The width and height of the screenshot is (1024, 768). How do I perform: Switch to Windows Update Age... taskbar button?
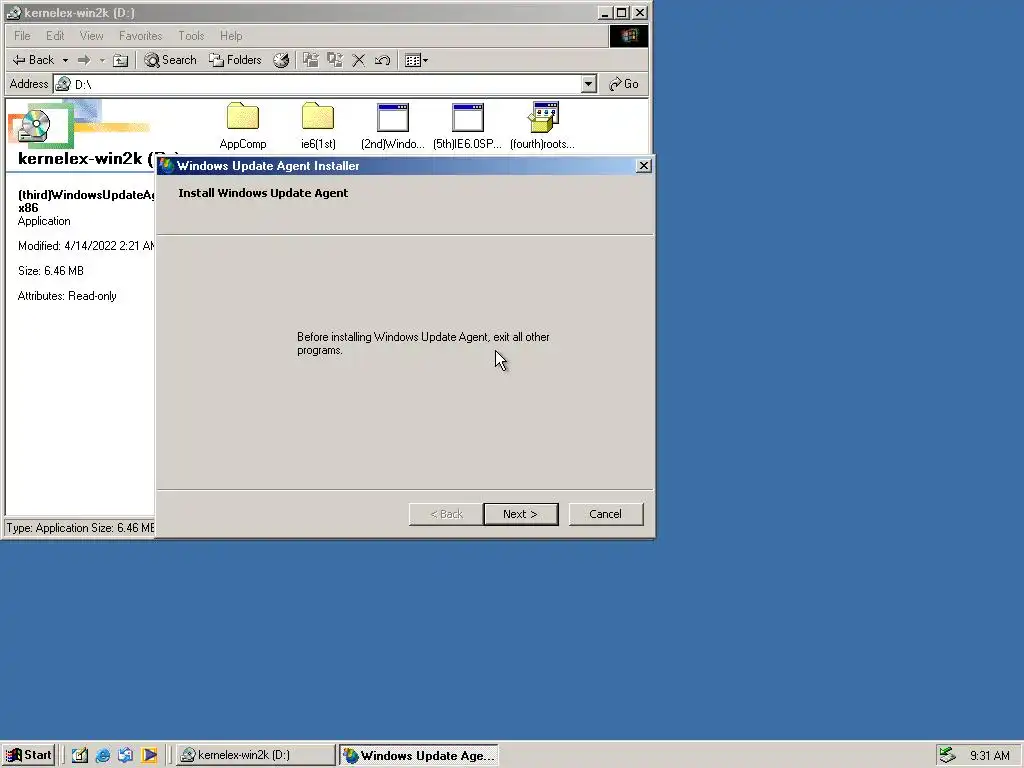419,755
